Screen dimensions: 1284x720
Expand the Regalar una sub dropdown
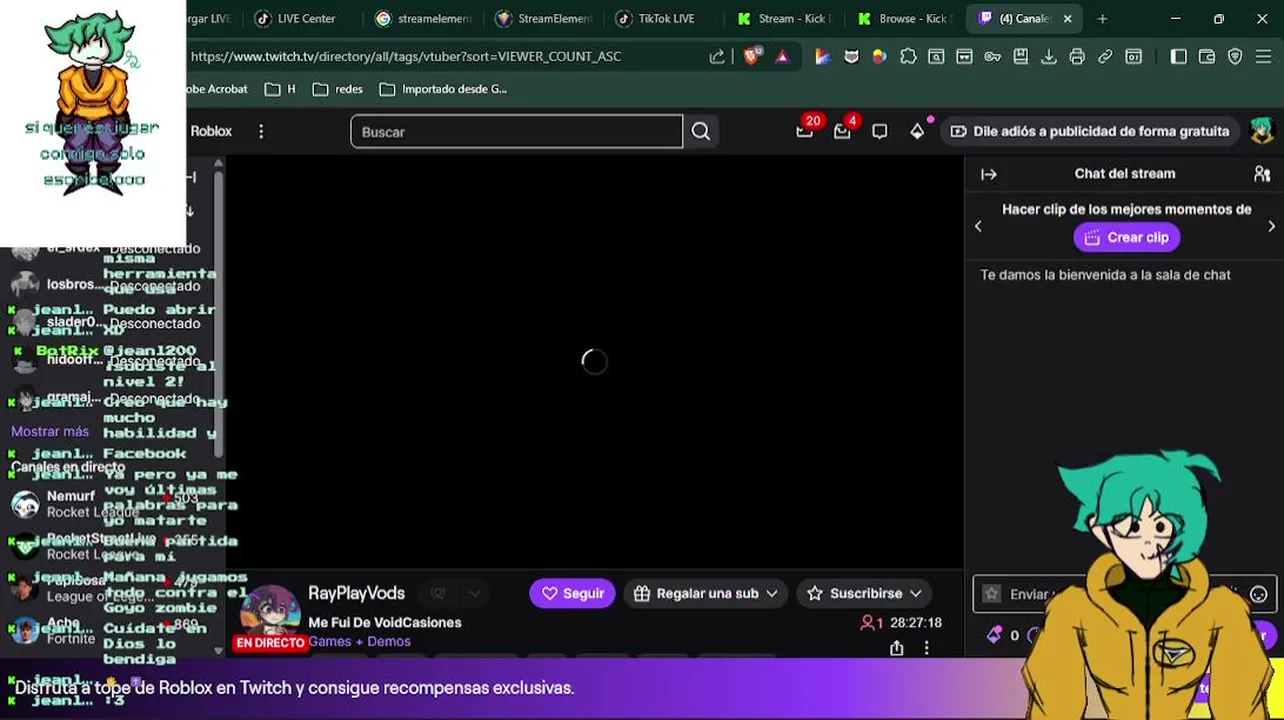(706, 593)
